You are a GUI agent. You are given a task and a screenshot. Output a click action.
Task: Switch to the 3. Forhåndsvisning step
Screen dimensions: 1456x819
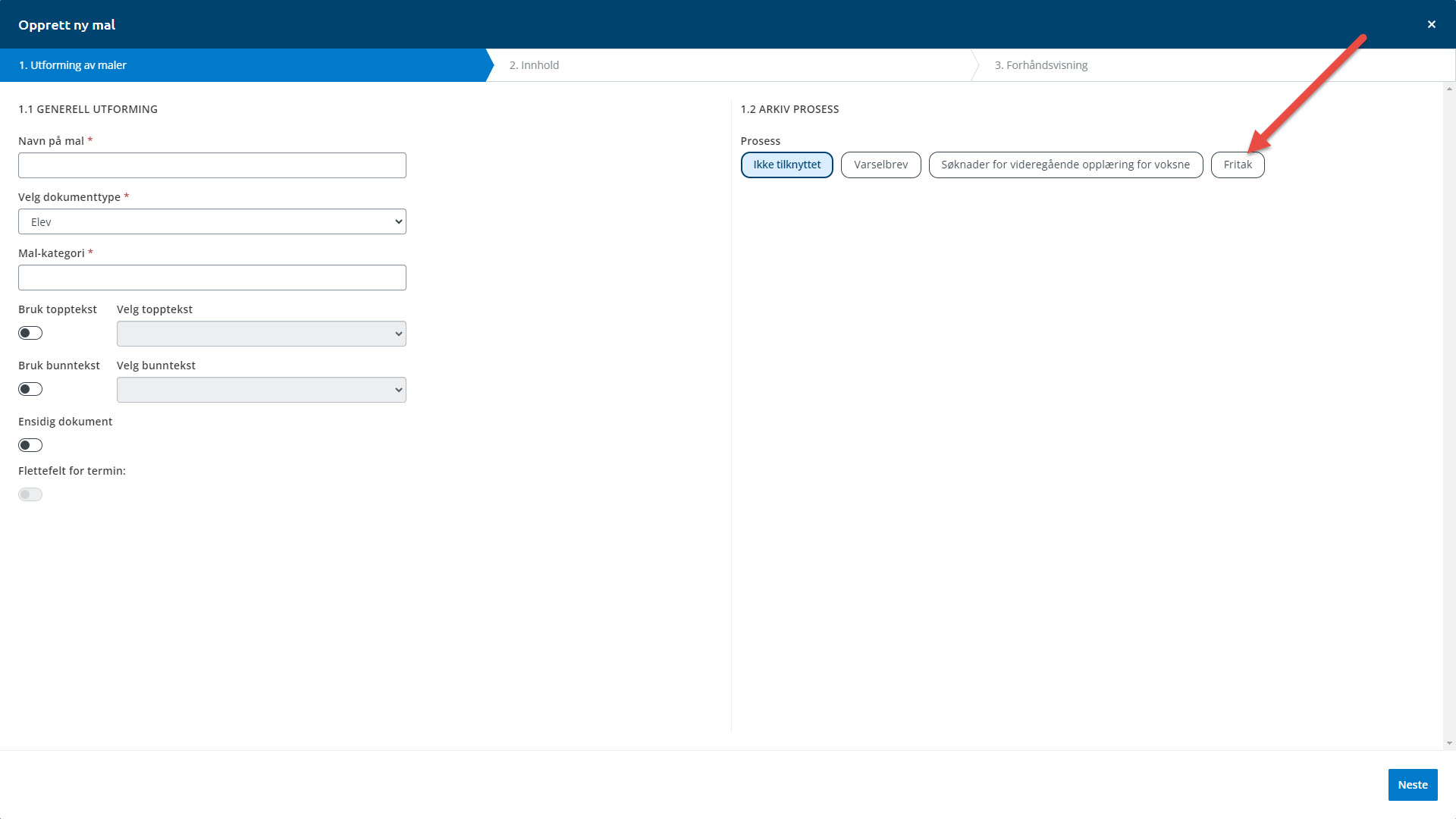coord(1040,65)
